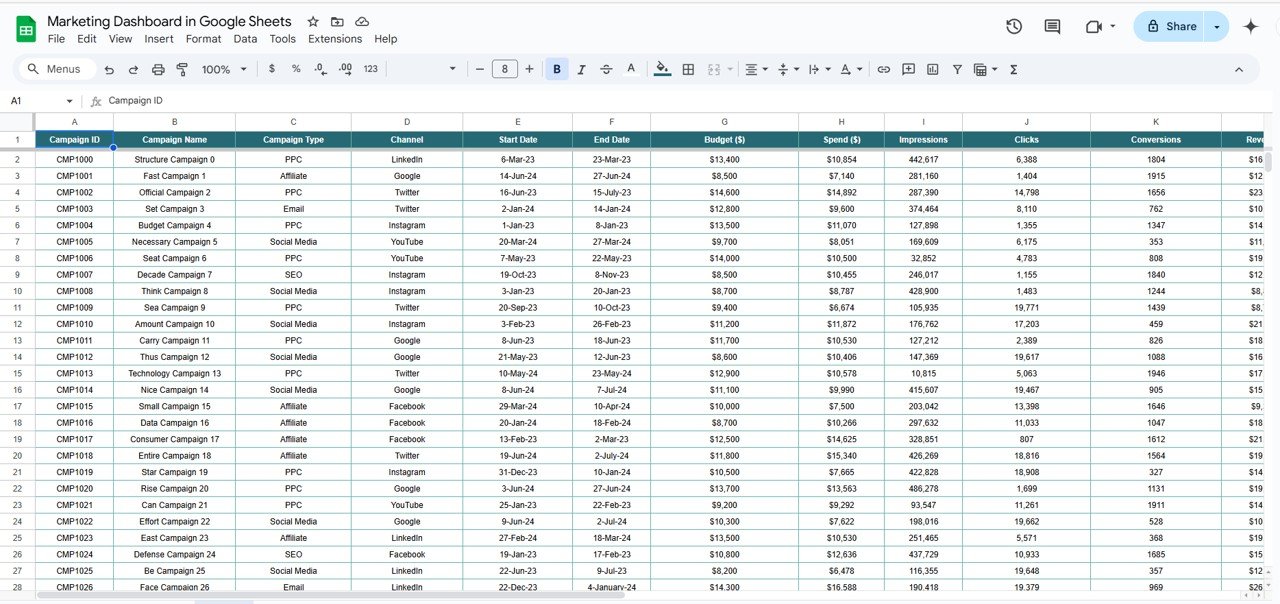Image resolution: width=1280 pixels, height=604 pixels.
Task: Insert a link
Action: pyautogui.click(x=883, y=69)
